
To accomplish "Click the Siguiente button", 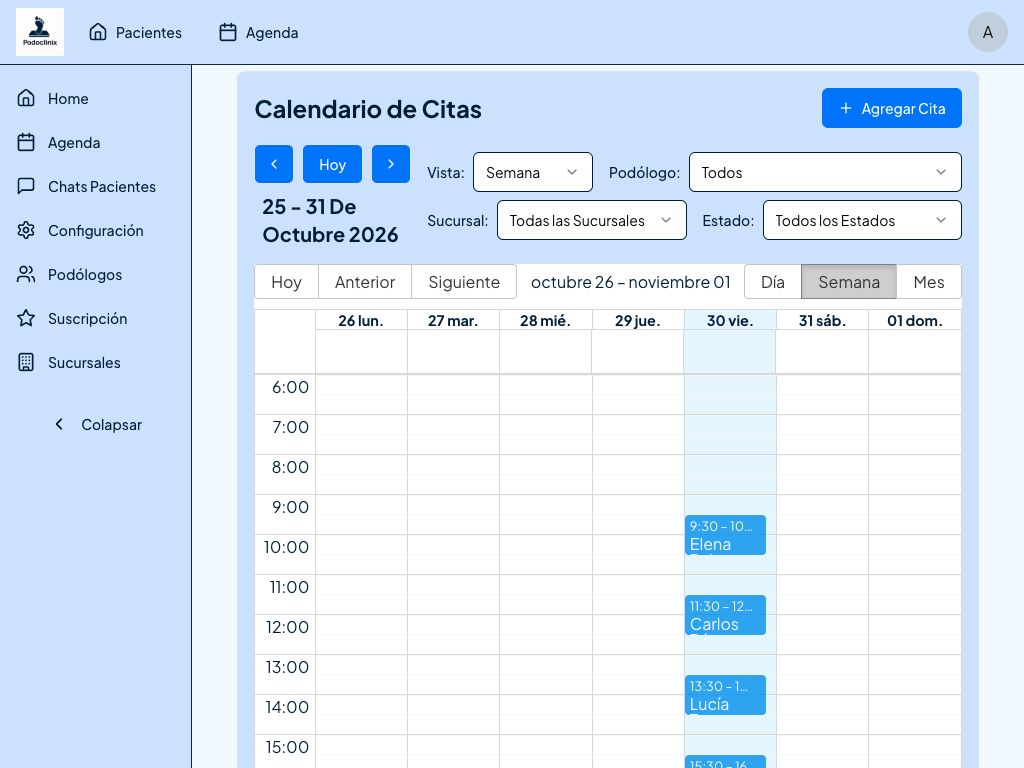I will point(464,282).
